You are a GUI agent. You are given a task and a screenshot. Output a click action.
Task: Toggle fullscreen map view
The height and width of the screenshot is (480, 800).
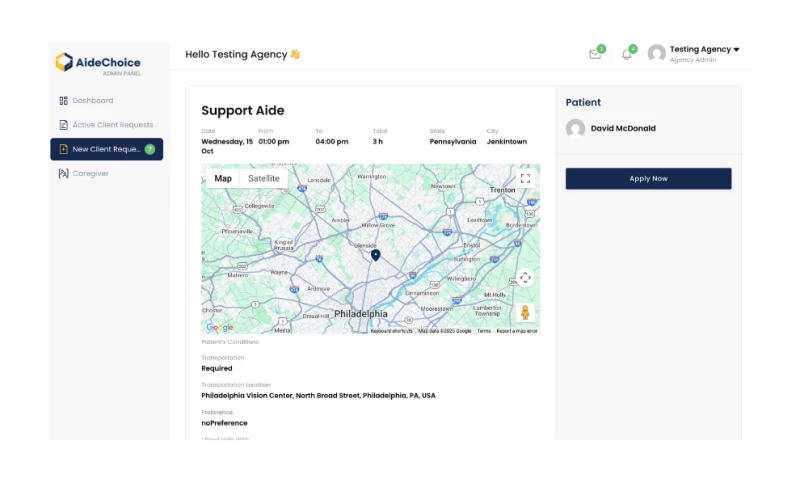(525, 179)
